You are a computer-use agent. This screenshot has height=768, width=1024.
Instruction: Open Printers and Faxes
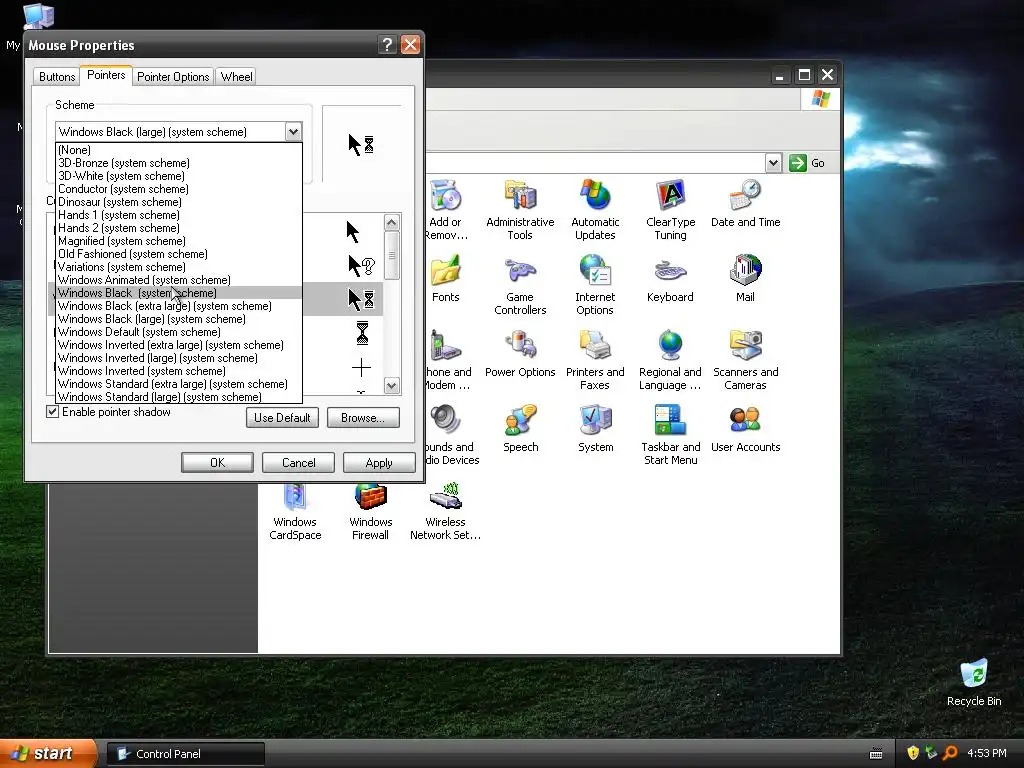[x=595, y=360]
